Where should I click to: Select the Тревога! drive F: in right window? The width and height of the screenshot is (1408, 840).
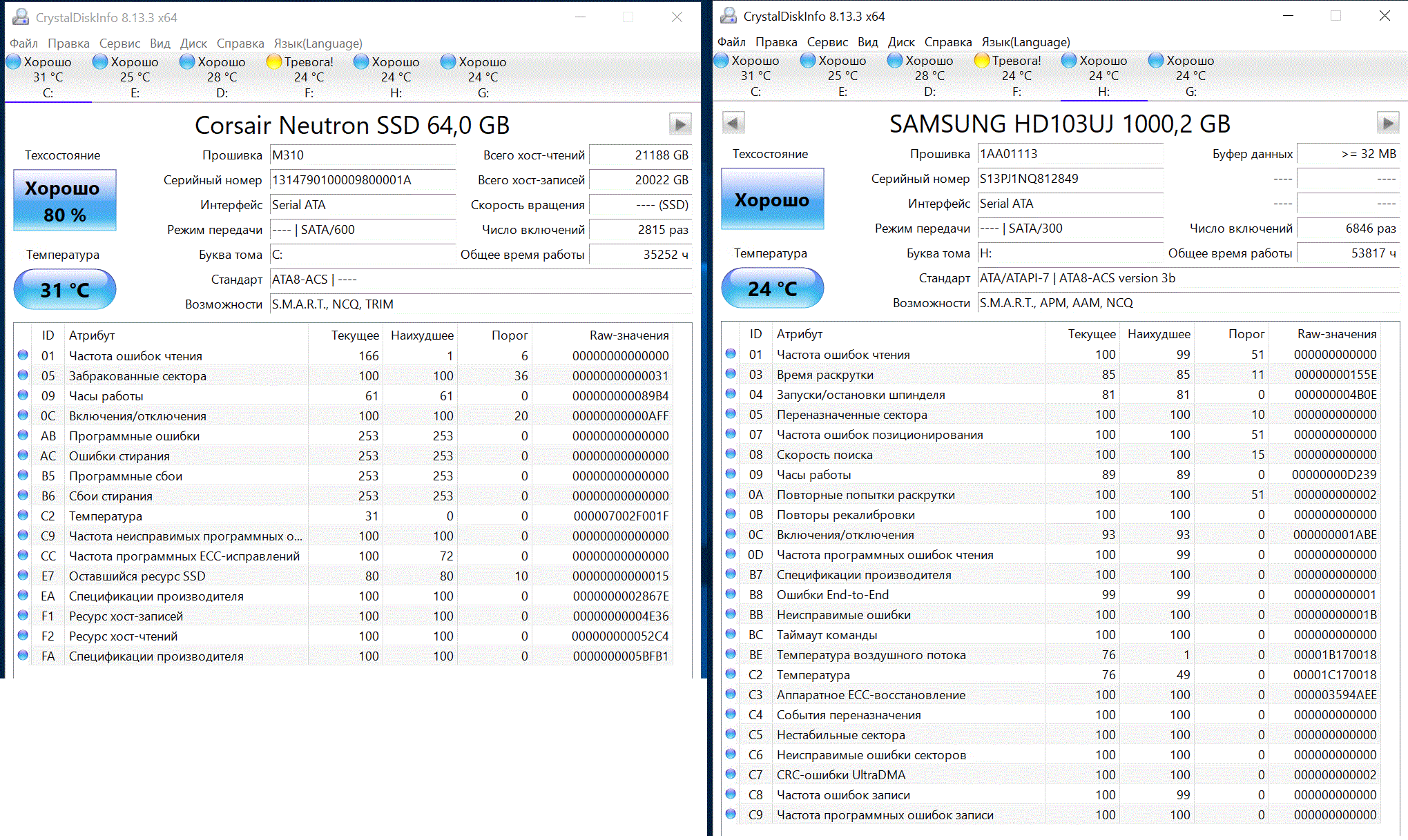click(x=1016, y=75)
